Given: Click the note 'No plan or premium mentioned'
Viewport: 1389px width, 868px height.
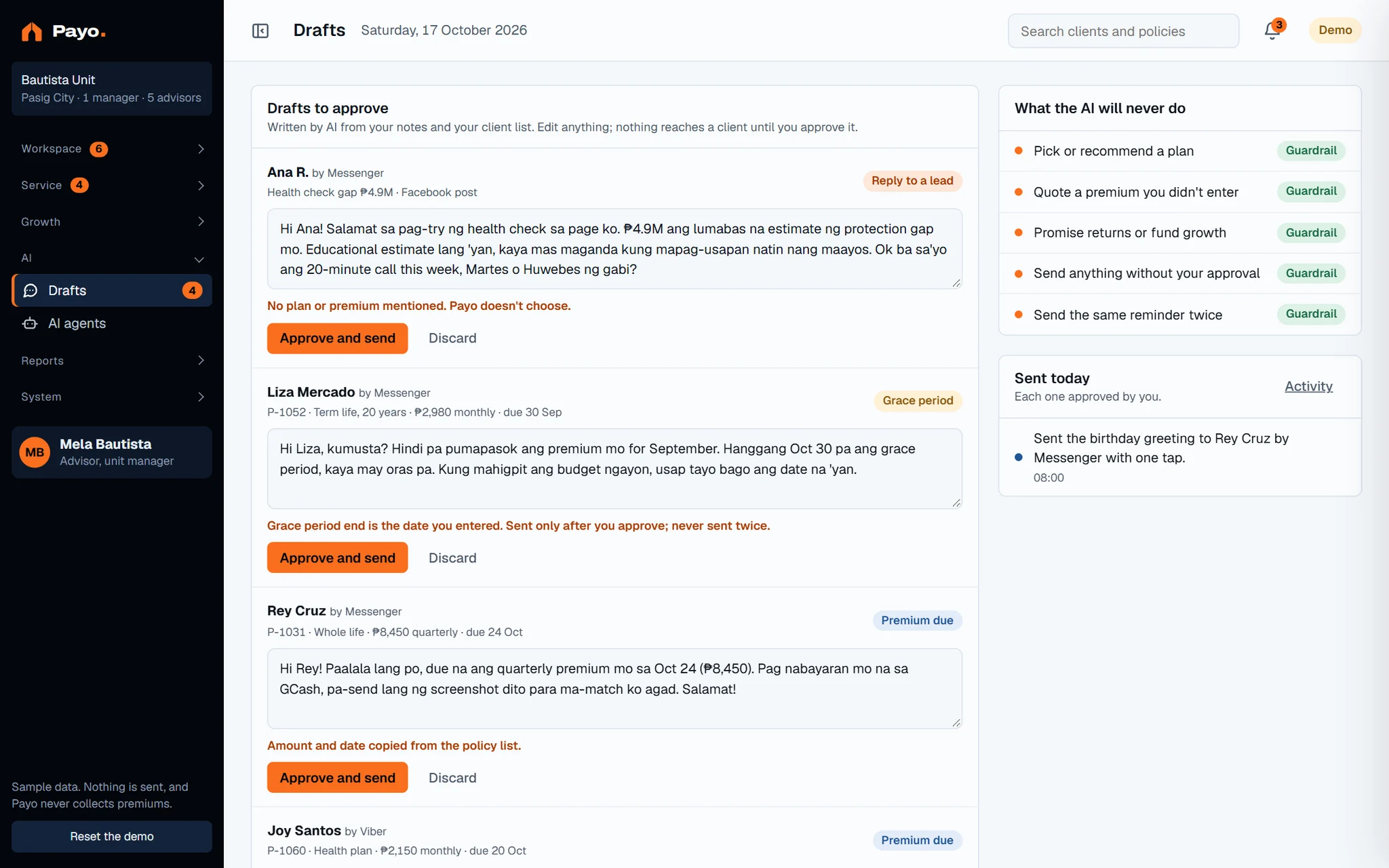Looking at the screenshot, I should pyautogui.click(x=418, y=306).
